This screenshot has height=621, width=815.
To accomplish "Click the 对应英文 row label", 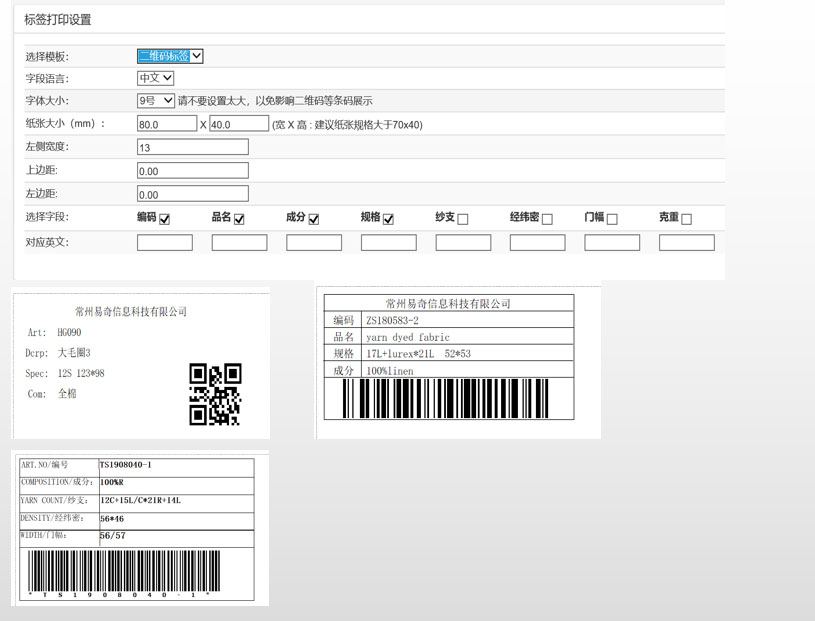I will click(x=47, y=243).
